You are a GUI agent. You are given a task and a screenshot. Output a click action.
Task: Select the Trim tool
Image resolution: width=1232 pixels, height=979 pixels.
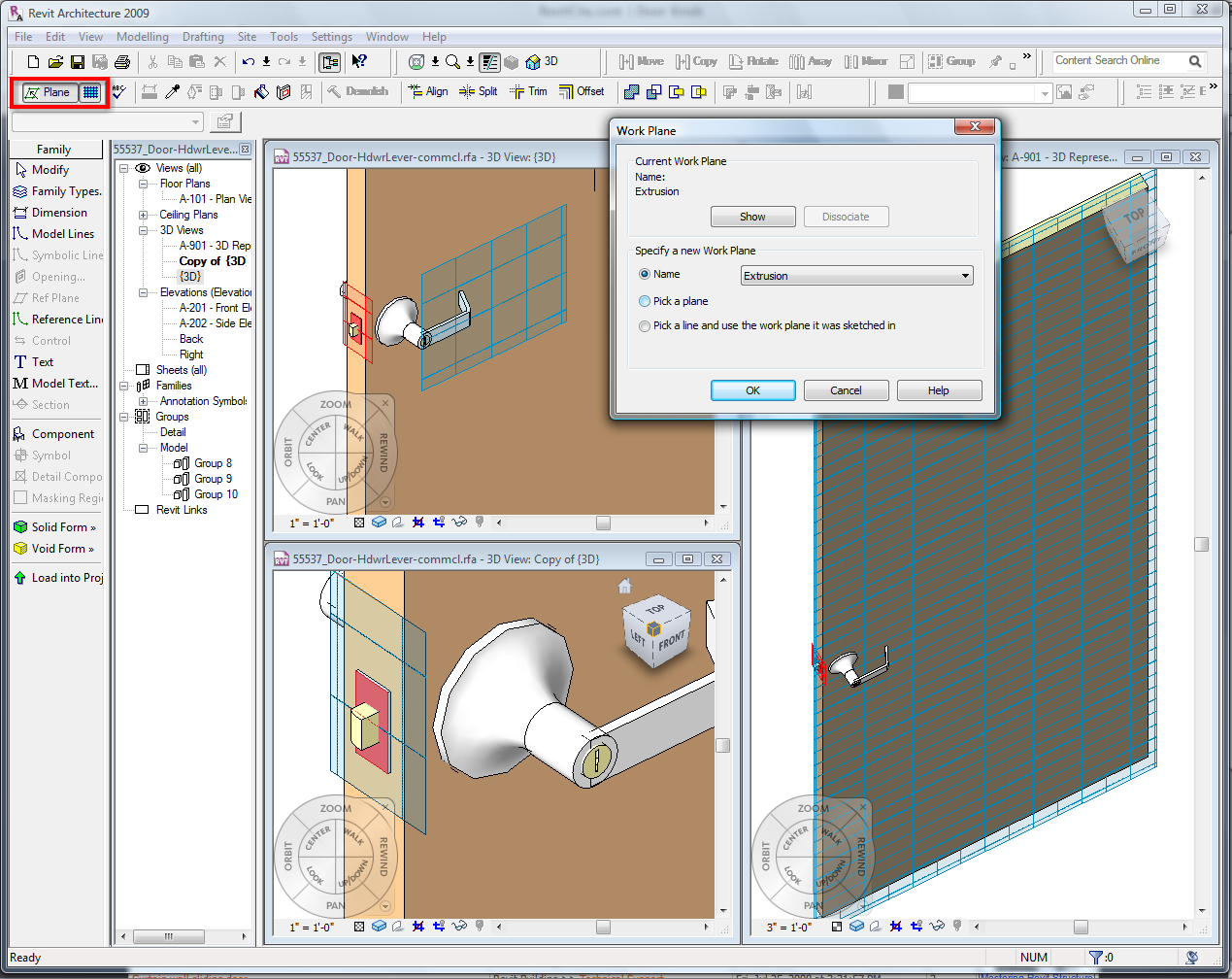click(x=529, y=91)
